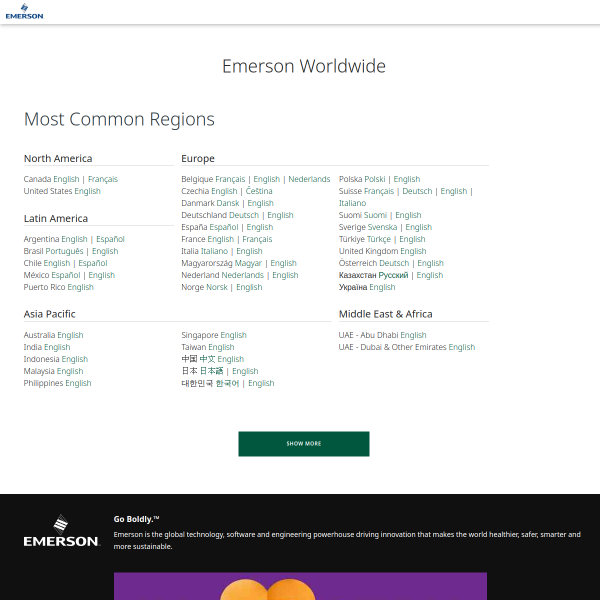This screenshot has width=600, height=600.
Task: Open India English link
Action: (x=57, y=347)
